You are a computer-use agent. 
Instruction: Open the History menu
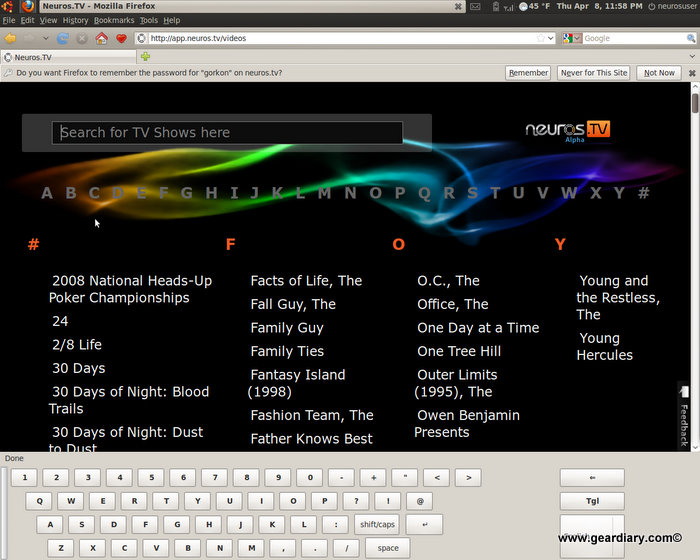tap(75, 20)
